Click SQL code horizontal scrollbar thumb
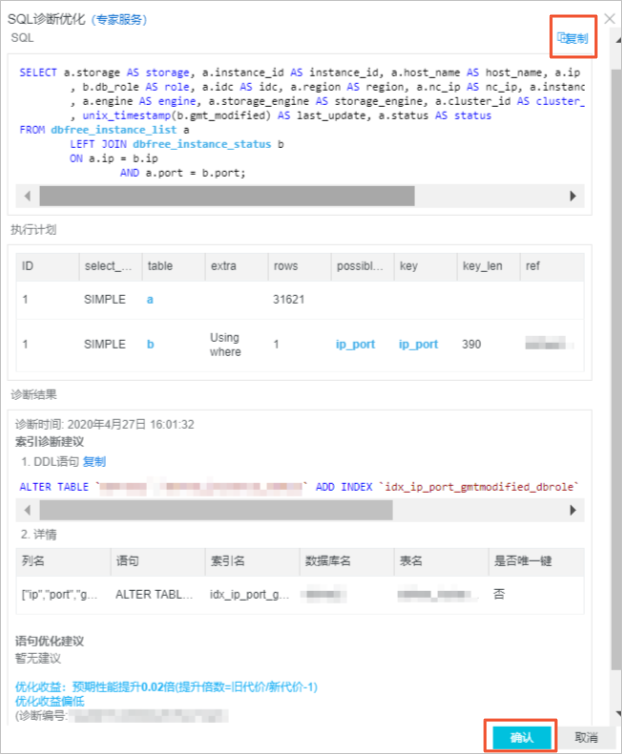622x754 pixels. [227, 196]
